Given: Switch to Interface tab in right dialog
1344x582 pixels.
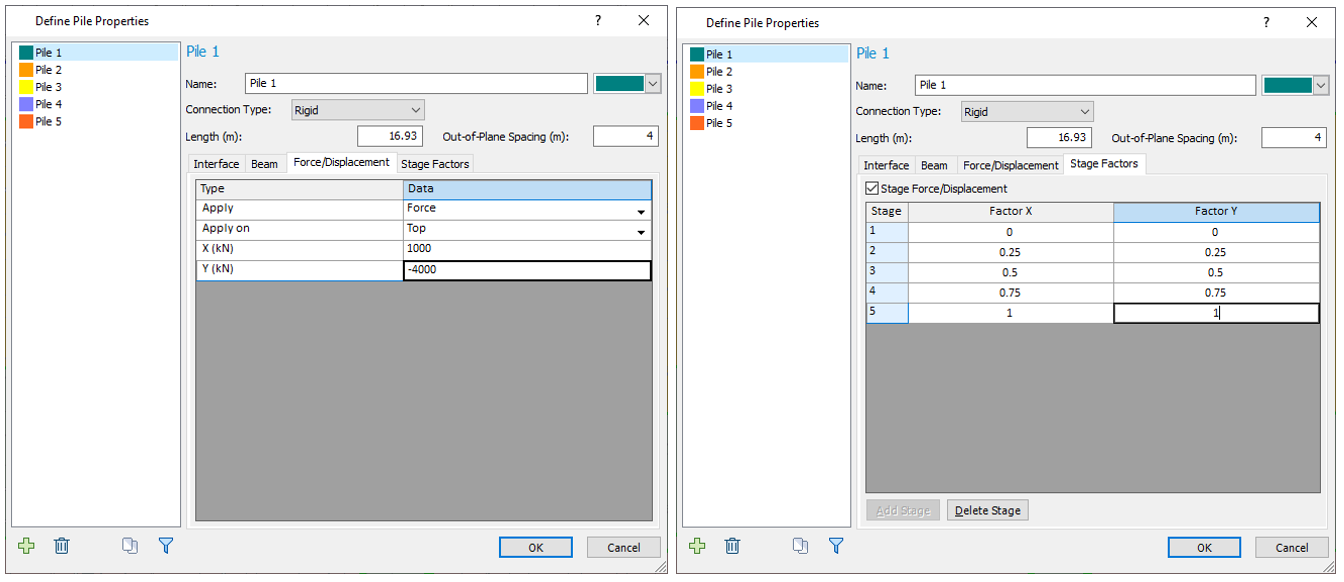Looking at the screenshot, I should 886,166.
